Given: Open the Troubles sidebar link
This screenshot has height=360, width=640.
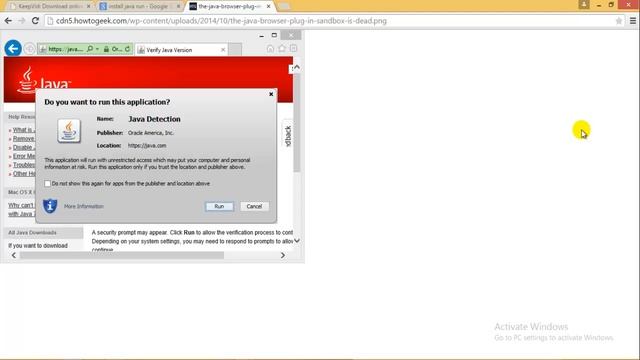Looking at the screenshot, I should point(24,165).
